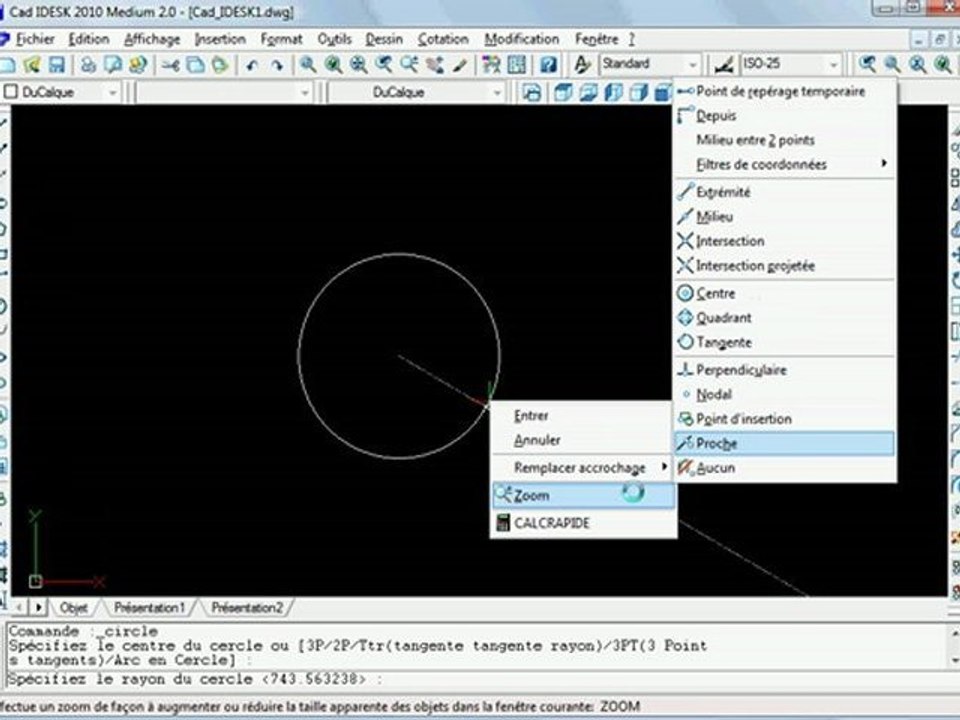
Task: Open the ISO-25 dimension style dropdown
Action: coord(790,64)
